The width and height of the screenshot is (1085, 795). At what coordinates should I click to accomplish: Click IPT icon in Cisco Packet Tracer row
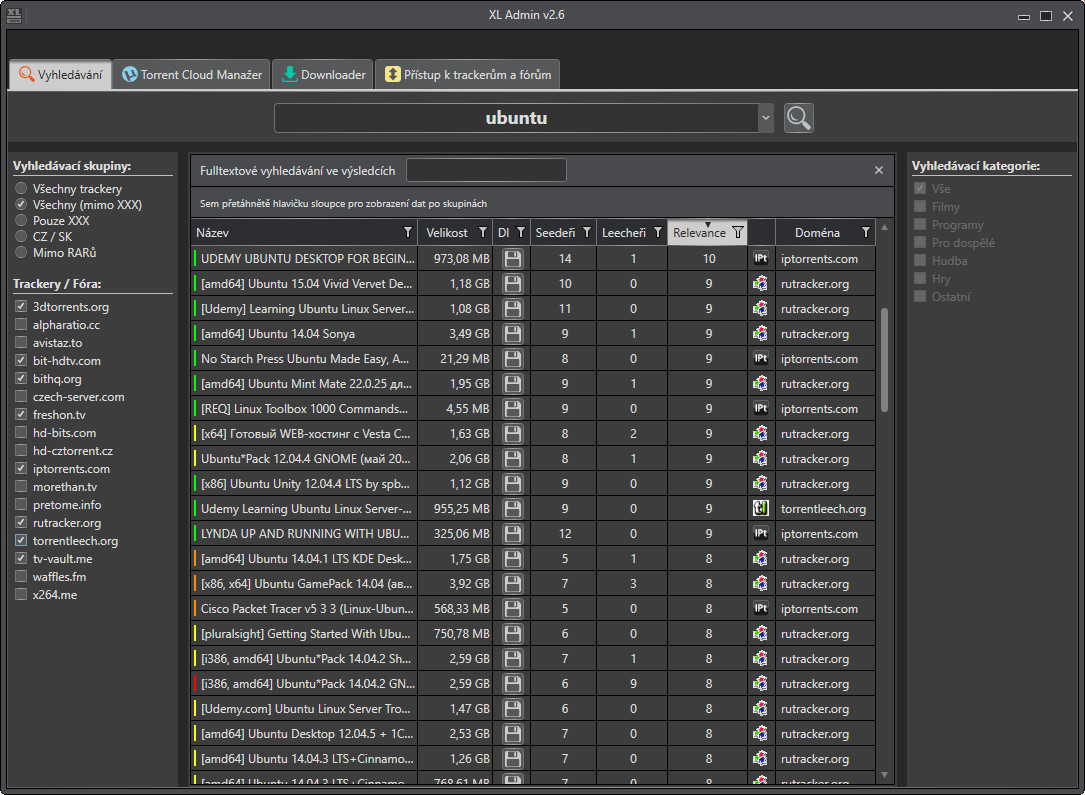(x=760, y=609)
